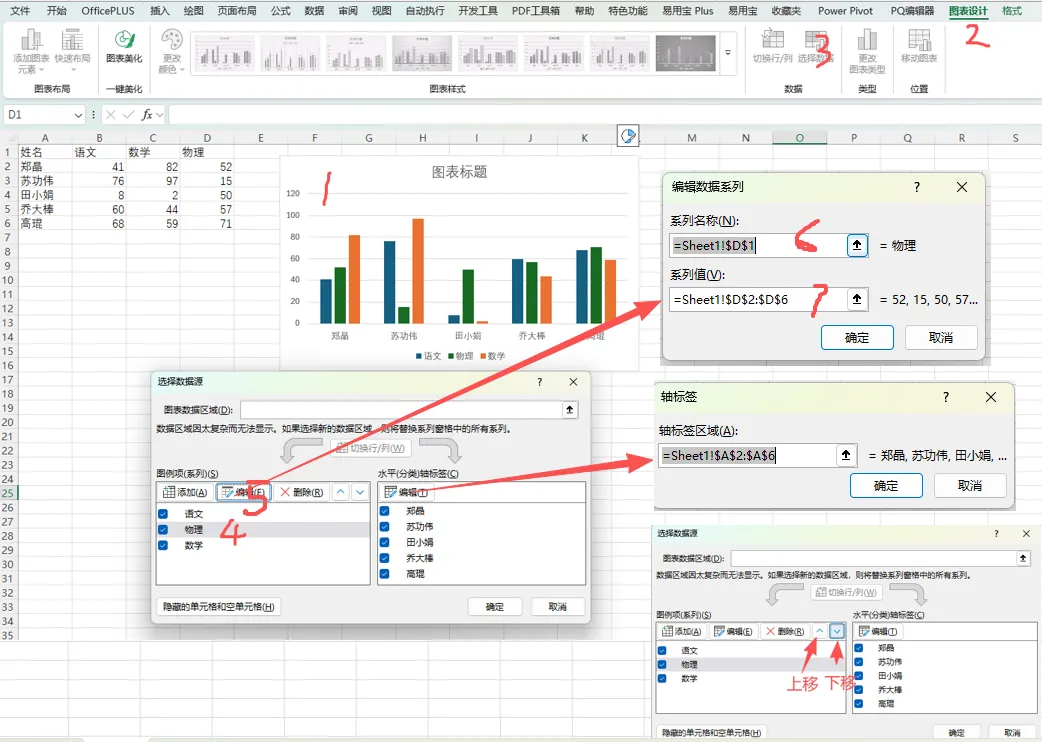Click the 添加图表元素 ribbon icon
Image resolution: width=1042 pixels, height=742 pixels.
click(x=31, y=50)
